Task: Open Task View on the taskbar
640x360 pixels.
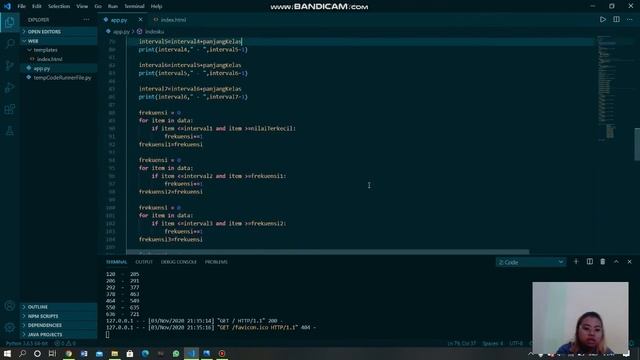Action: tap(53, 353)
